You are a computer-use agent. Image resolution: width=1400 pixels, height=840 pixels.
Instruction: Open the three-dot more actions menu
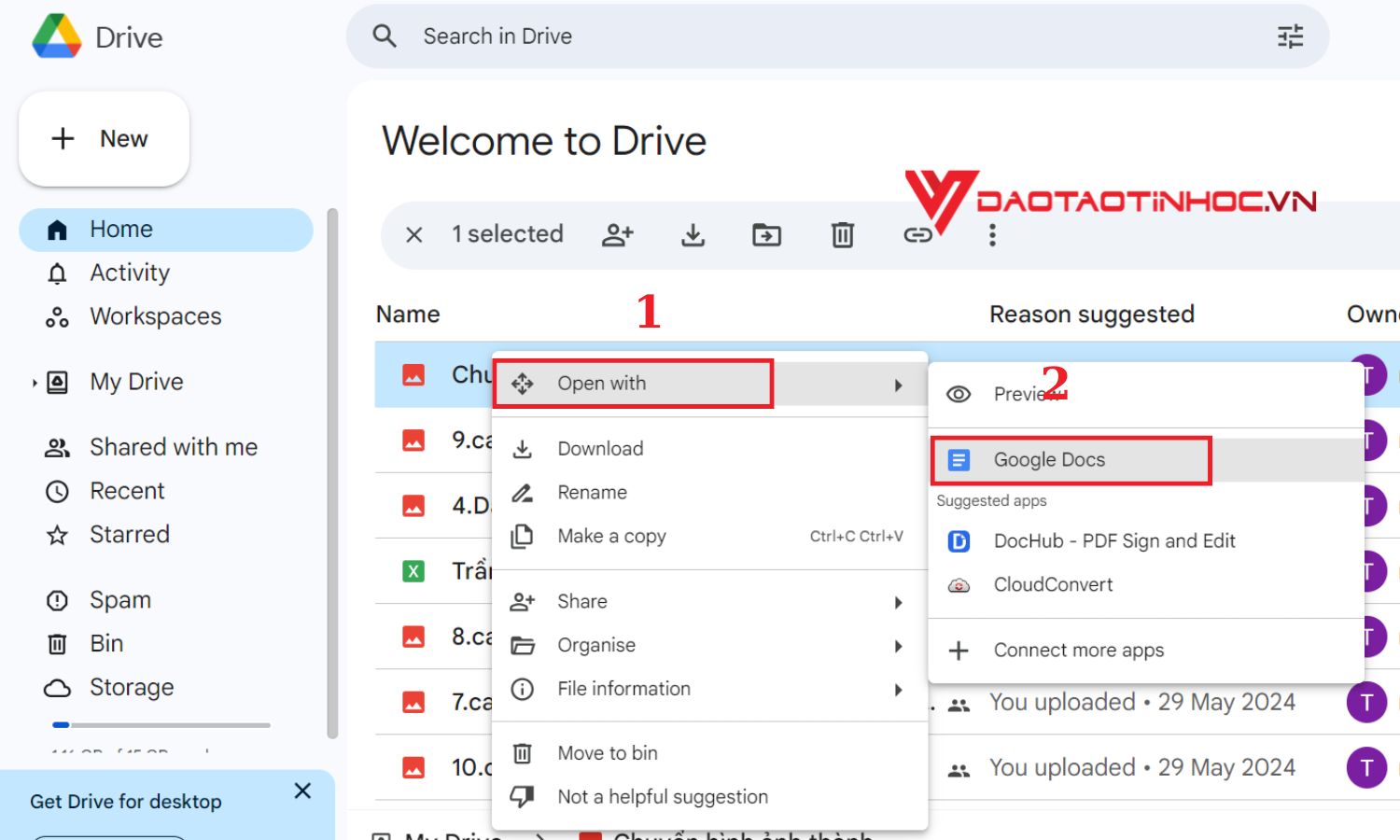[992, 235]
